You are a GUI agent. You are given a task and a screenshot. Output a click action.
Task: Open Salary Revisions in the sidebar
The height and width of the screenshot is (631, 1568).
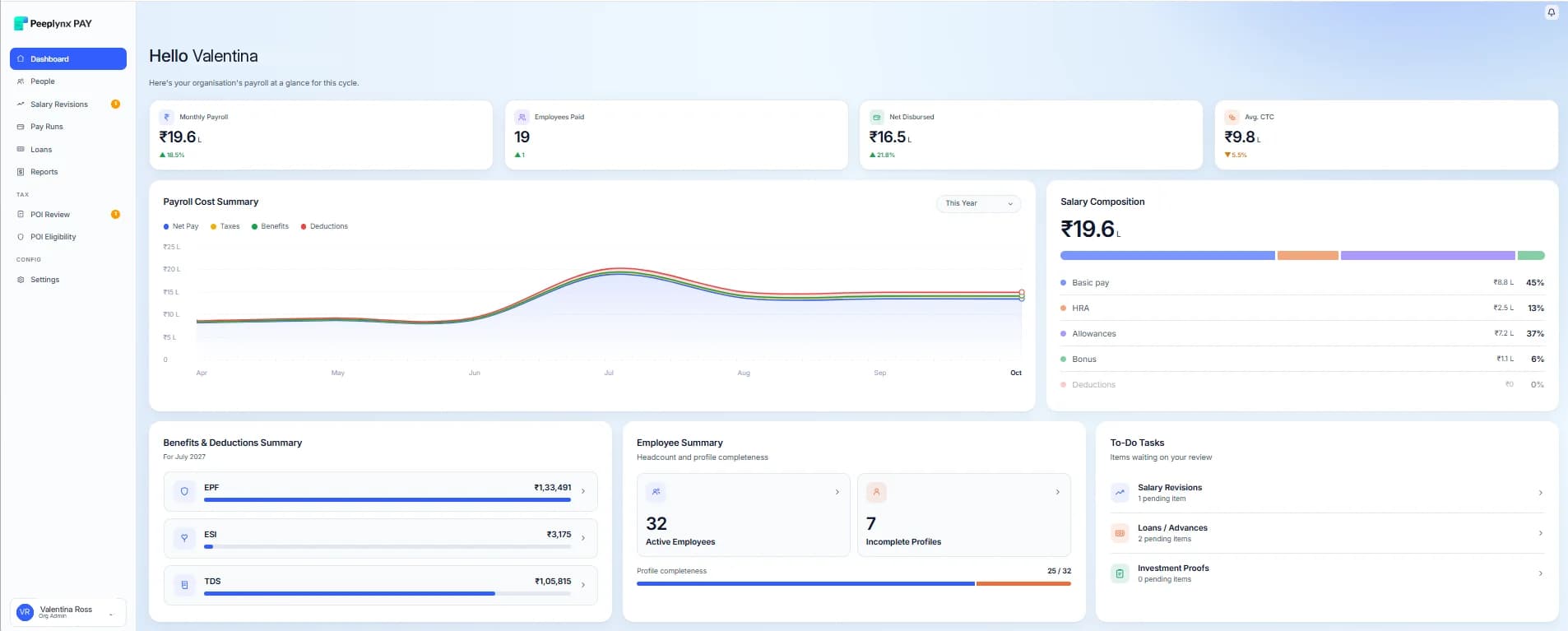point(68,104)
